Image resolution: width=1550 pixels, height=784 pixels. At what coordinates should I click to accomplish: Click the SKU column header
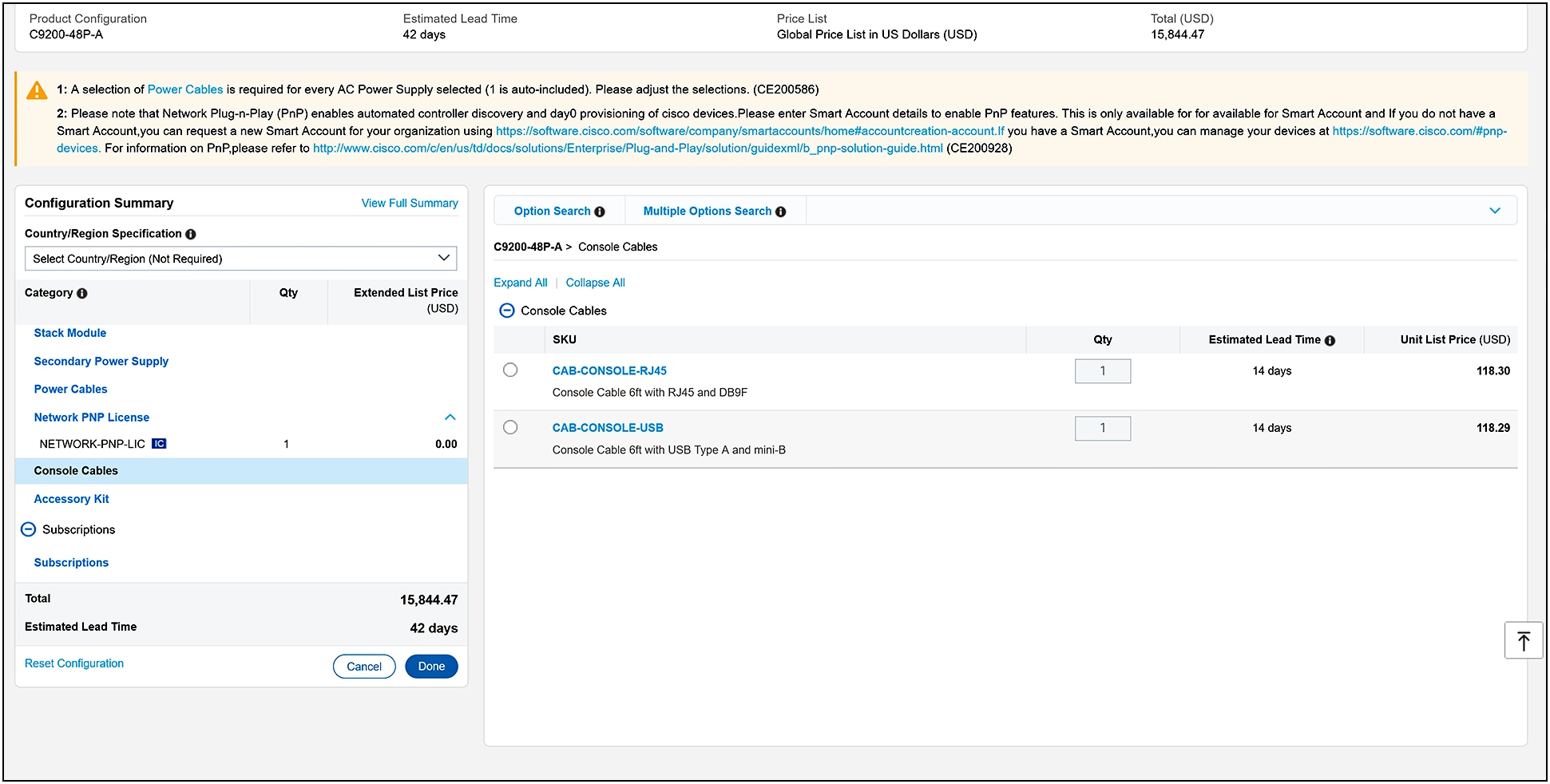(565, 340)
